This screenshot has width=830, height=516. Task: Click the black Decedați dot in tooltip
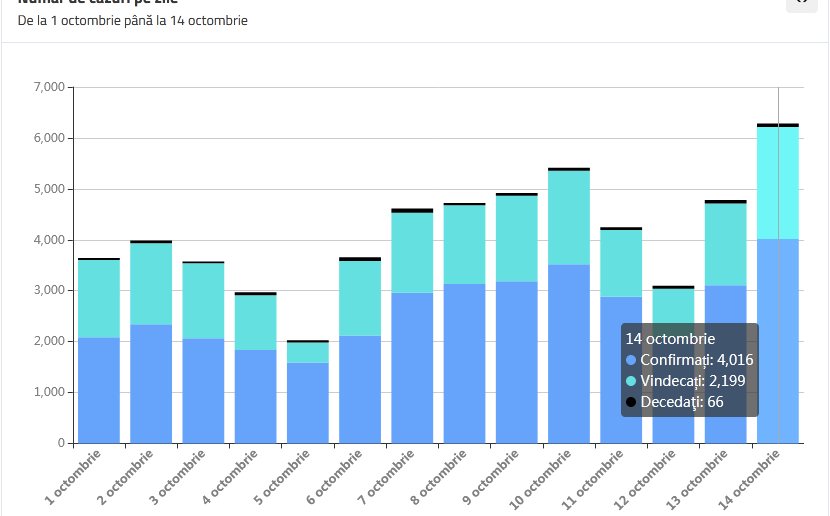[631, 402]
